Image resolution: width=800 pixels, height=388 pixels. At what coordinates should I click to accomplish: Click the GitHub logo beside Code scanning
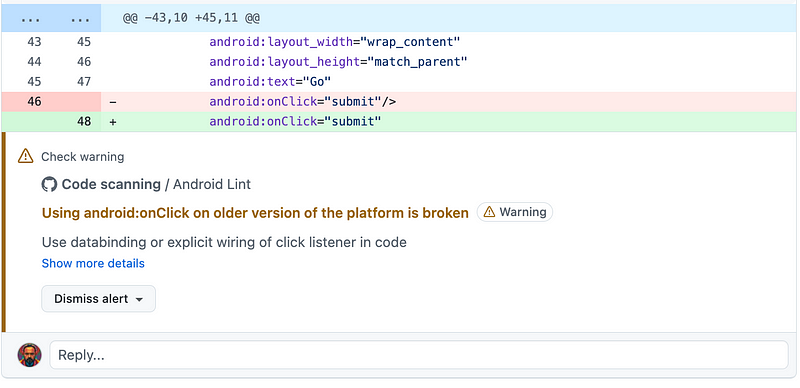(49, 184)
